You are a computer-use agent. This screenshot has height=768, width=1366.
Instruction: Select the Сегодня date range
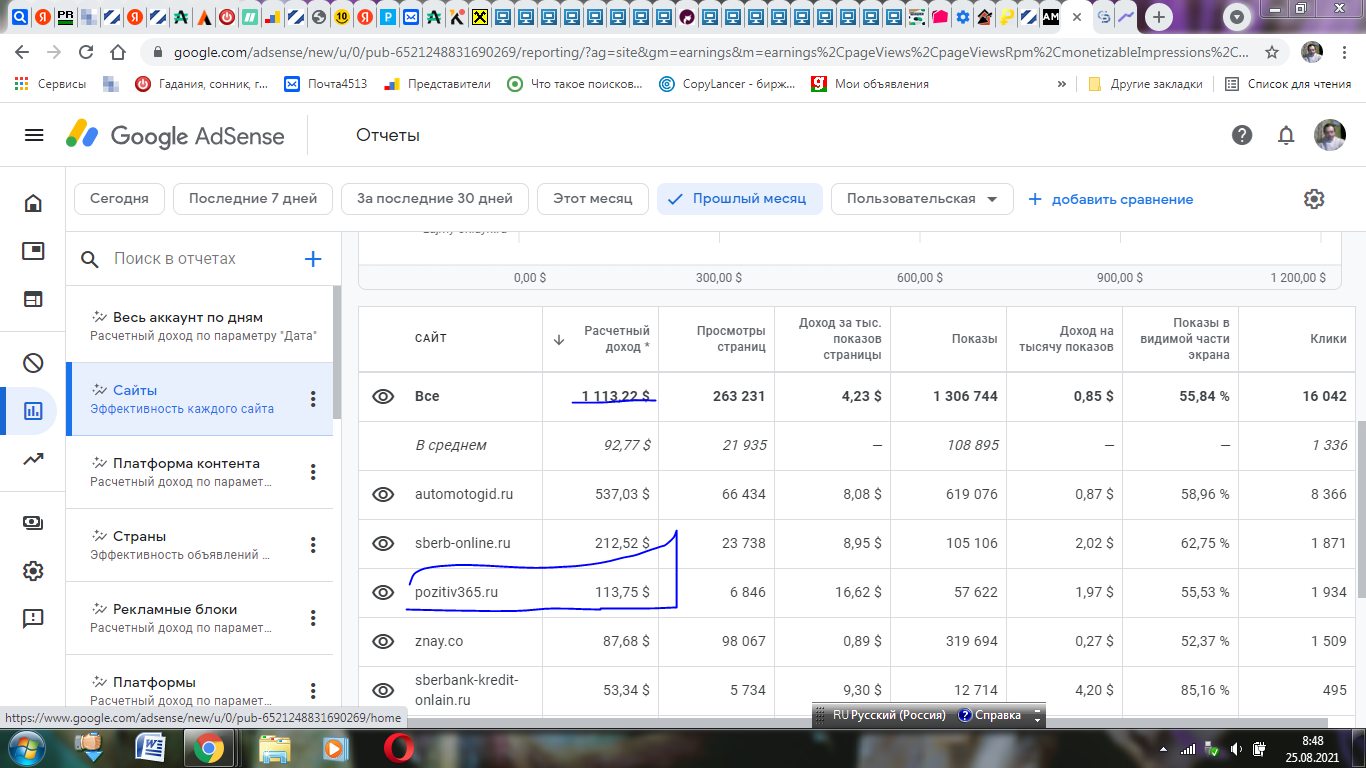pyautogui.click(x=119, y=199)
